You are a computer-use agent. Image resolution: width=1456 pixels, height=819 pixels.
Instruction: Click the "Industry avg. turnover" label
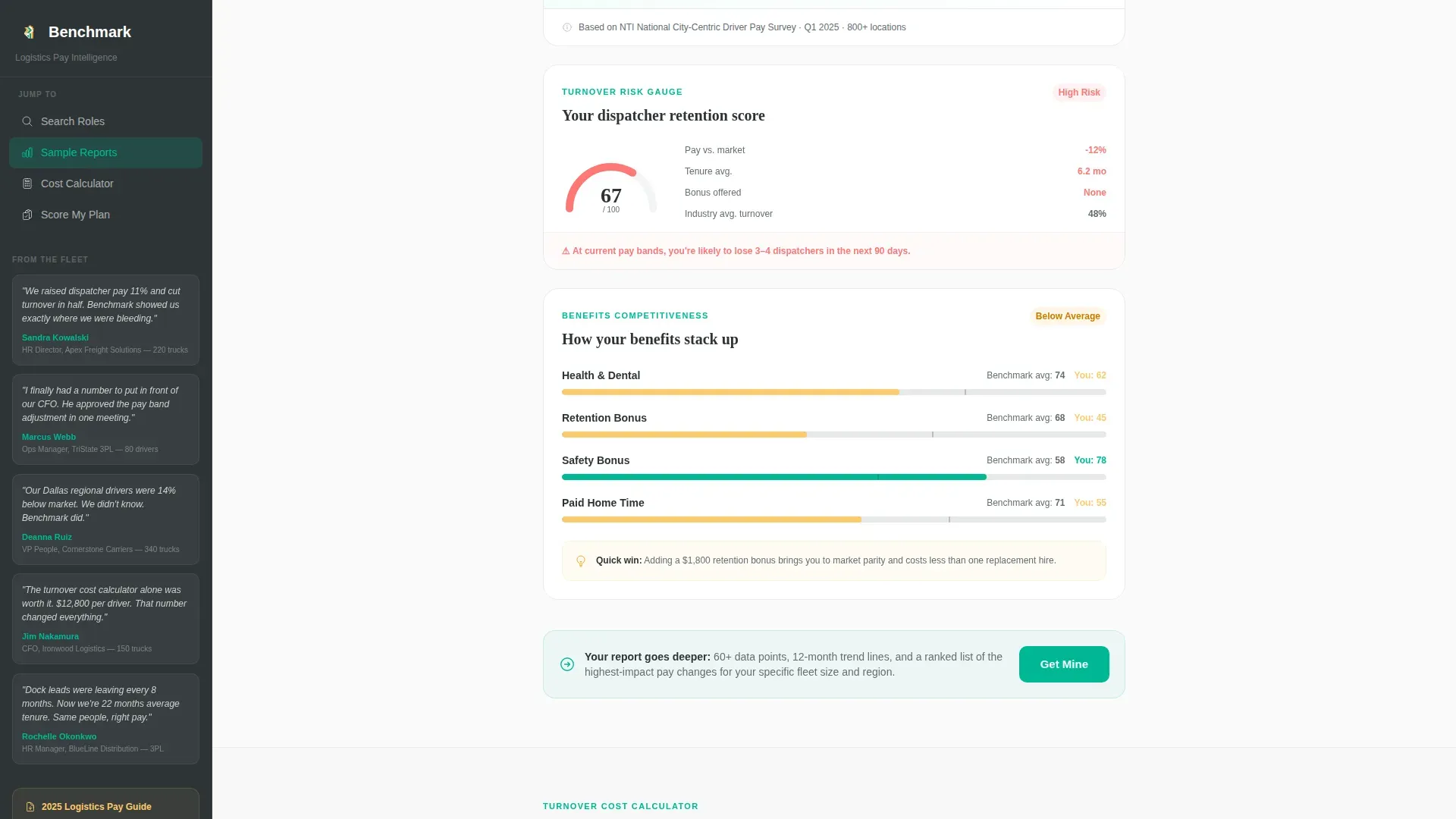(x=729, y=214)
